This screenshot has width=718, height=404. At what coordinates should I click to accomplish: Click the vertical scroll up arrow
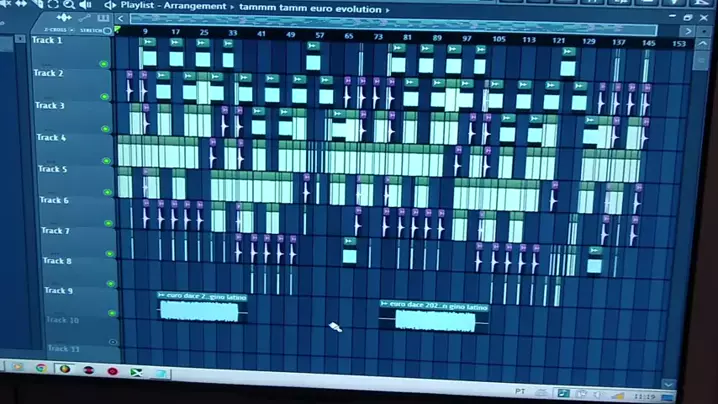coord(702,44)
